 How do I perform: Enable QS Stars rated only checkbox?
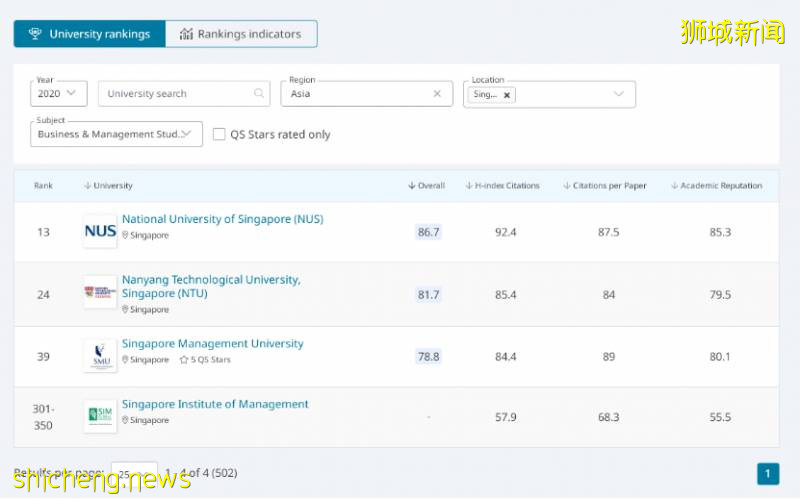point(219,134)
